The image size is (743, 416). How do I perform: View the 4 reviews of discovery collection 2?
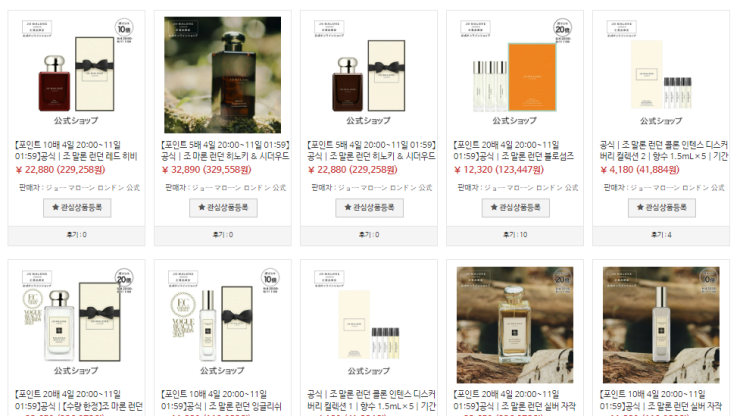coord(661,235)
